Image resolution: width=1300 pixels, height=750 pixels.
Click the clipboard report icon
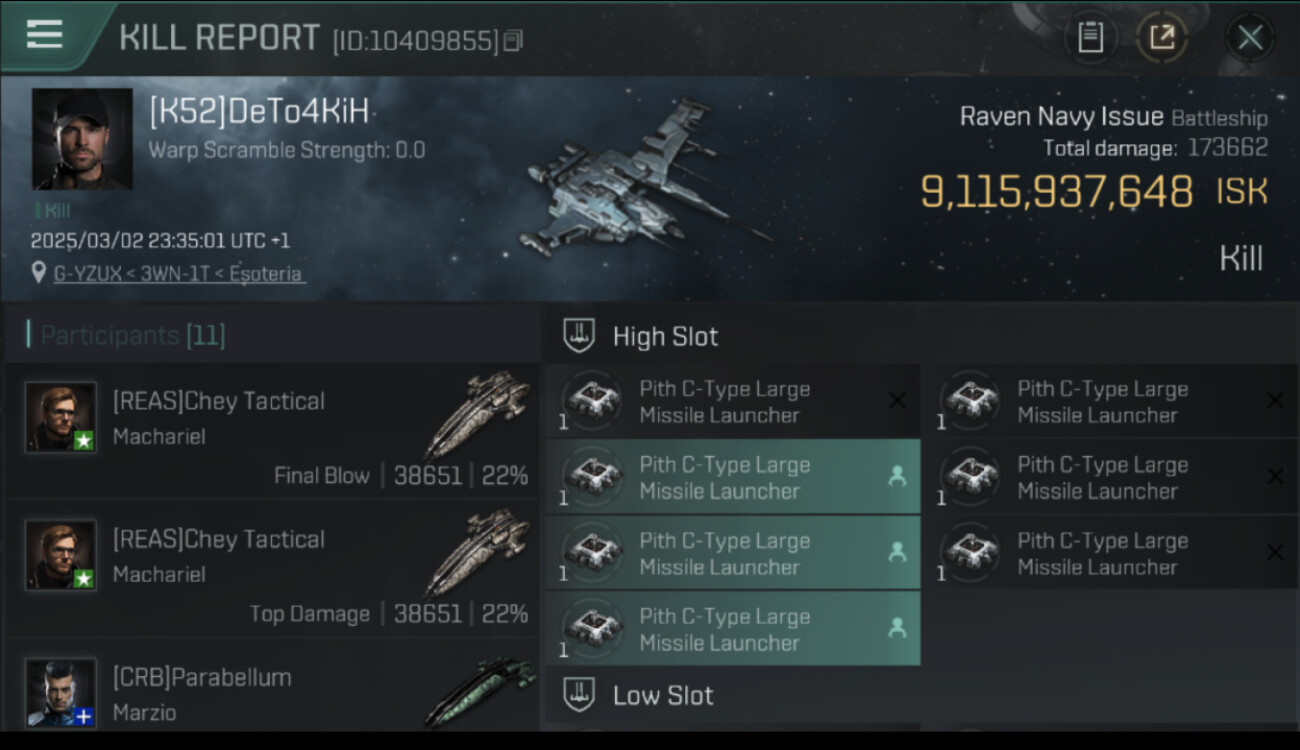(1090, 38)
